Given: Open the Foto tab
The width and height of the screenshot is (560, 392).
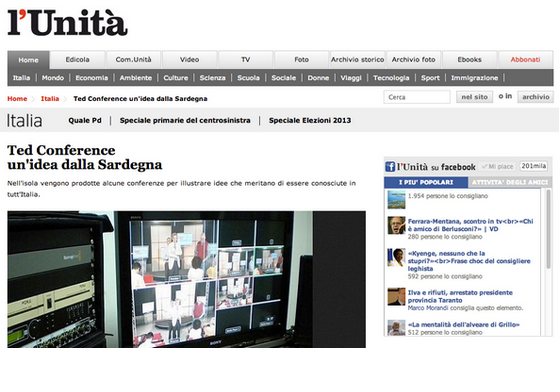Looking at the screenshot, I should coord(302,60).
